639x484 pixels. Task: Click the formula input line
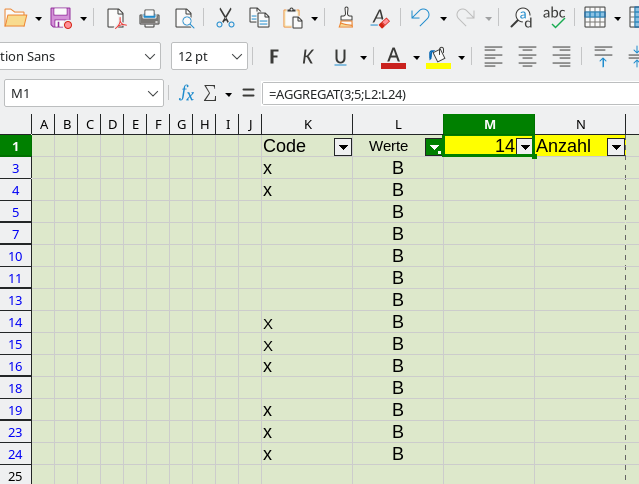click(450, 94)
